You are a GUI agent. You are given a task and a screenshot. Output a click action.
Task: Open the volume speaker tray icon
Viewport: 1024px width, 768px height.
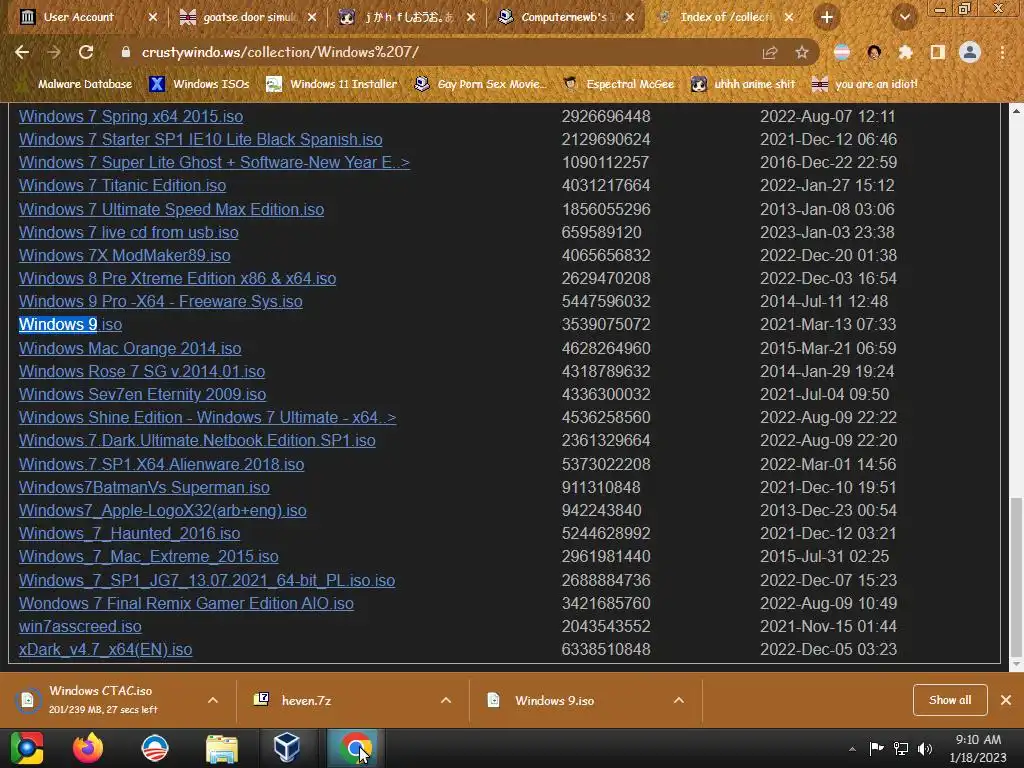pos(925,748)
